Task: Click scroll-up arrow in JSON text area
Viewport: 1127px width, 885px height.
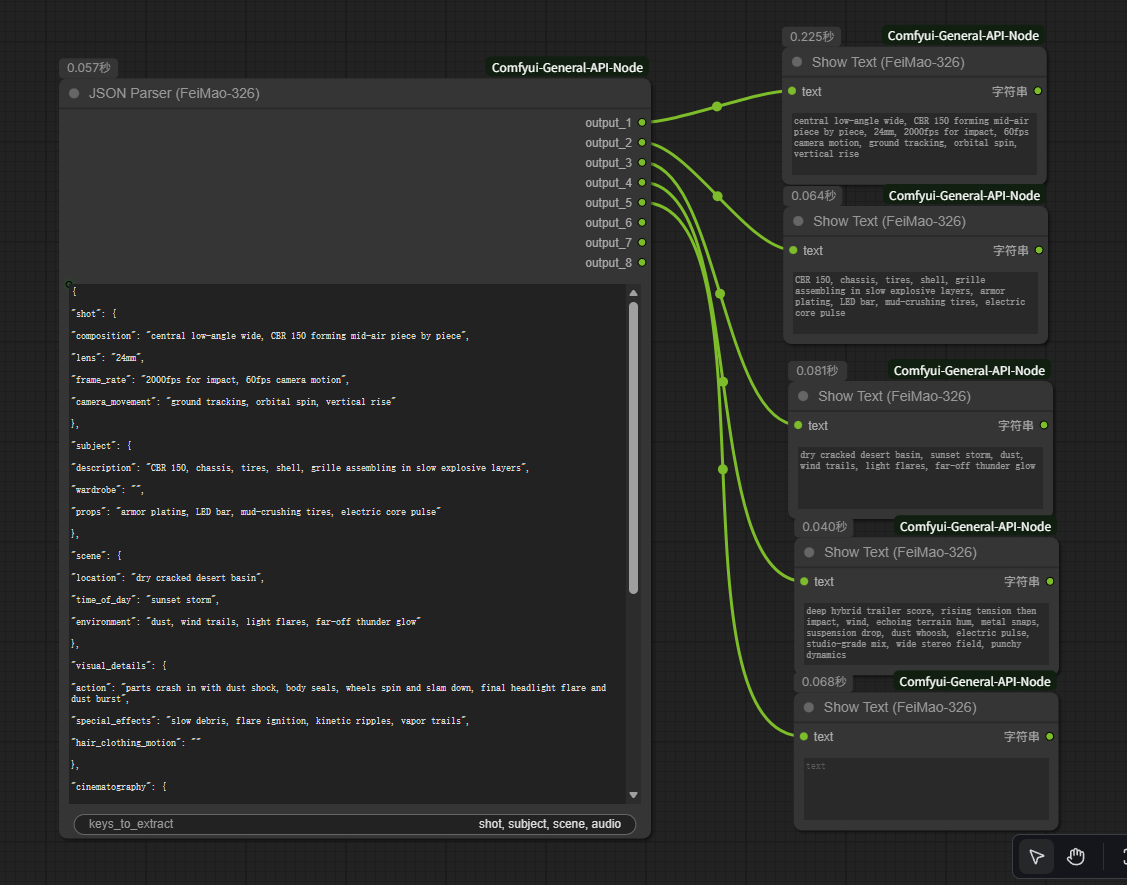Action: [x=633, y=293]
